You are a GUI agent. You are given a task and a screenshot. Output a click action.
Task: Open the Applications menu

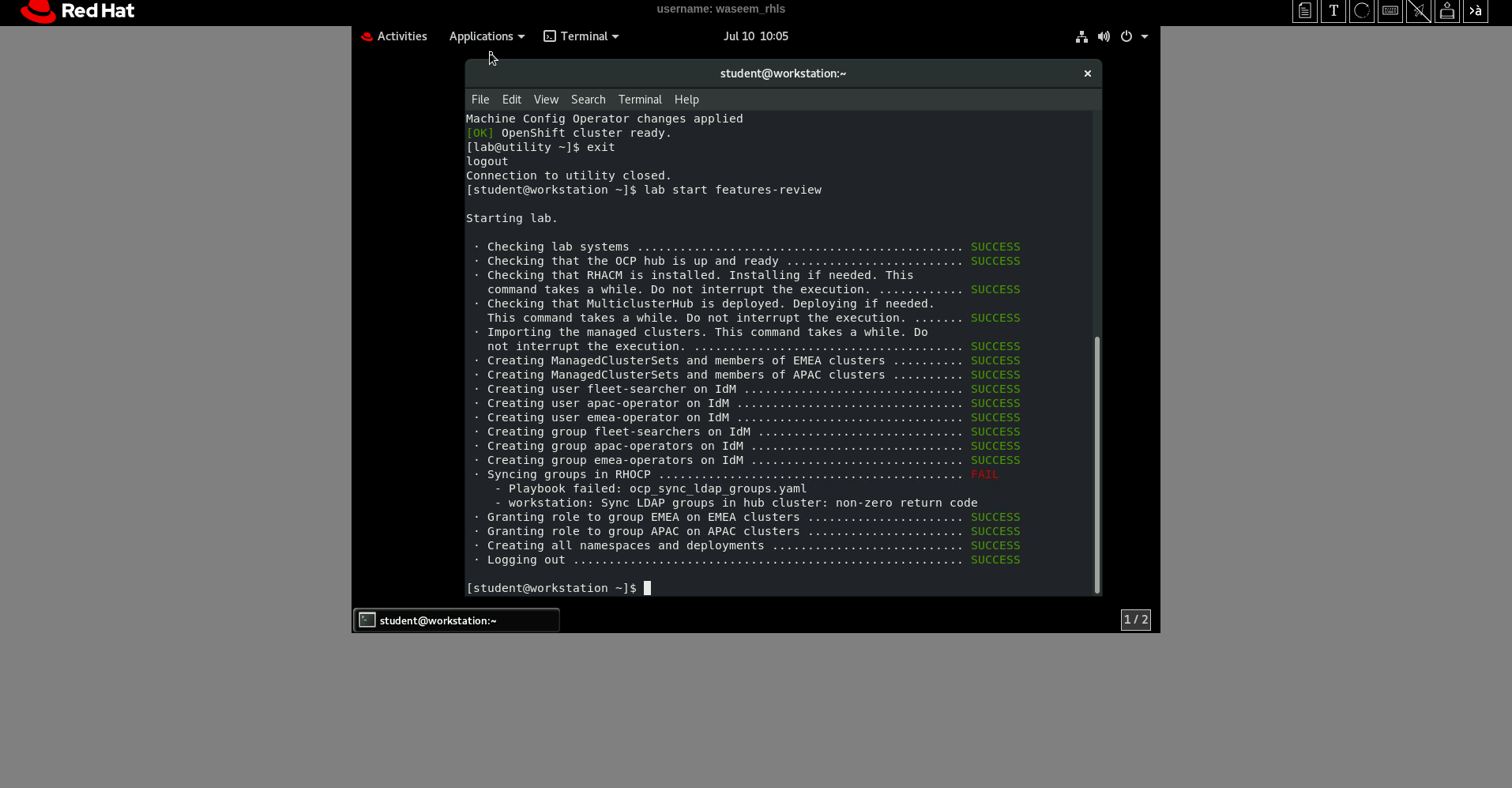[487, 36]
